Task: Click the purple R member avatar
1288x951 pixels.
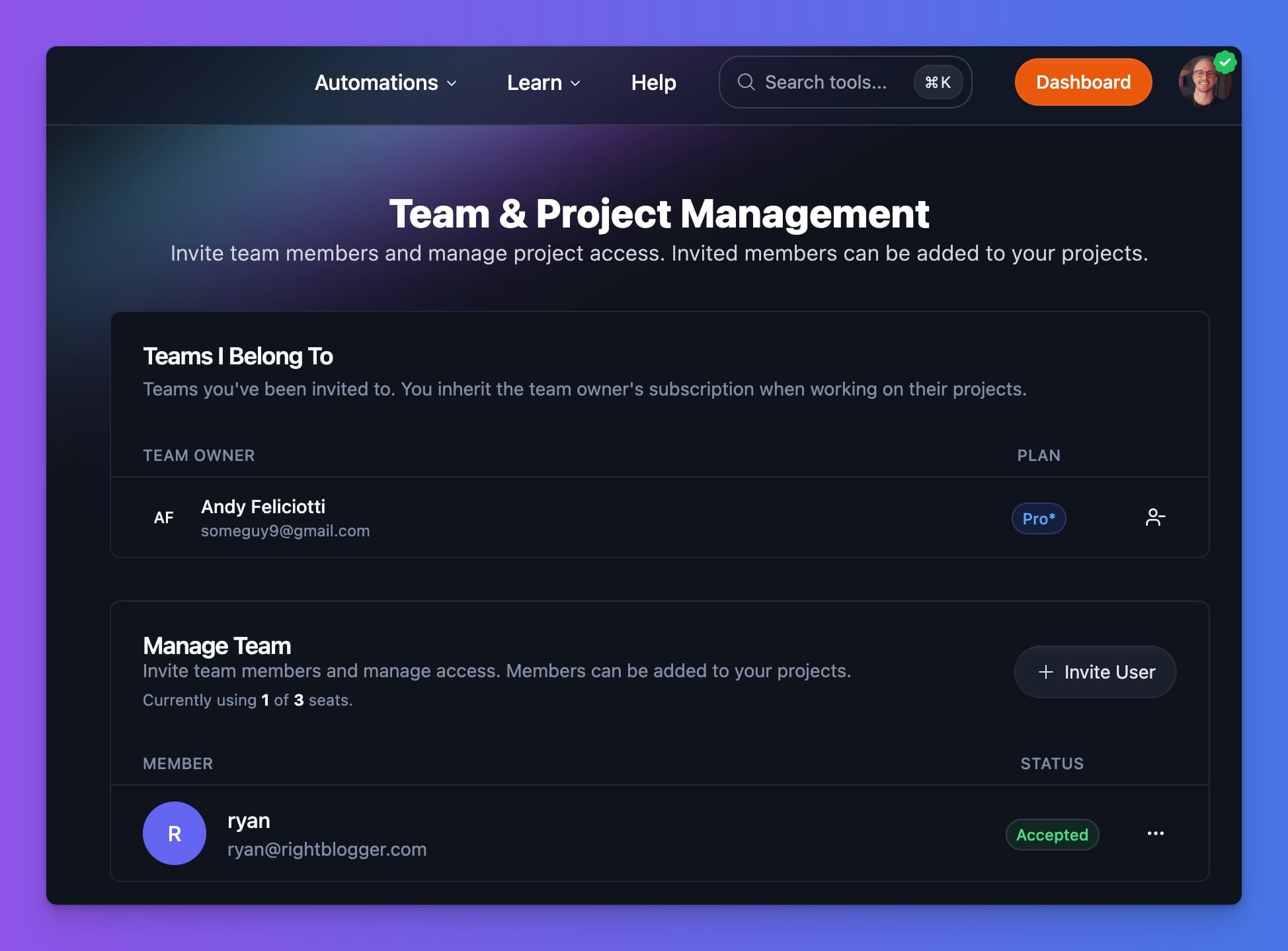Action: point(175,833)
